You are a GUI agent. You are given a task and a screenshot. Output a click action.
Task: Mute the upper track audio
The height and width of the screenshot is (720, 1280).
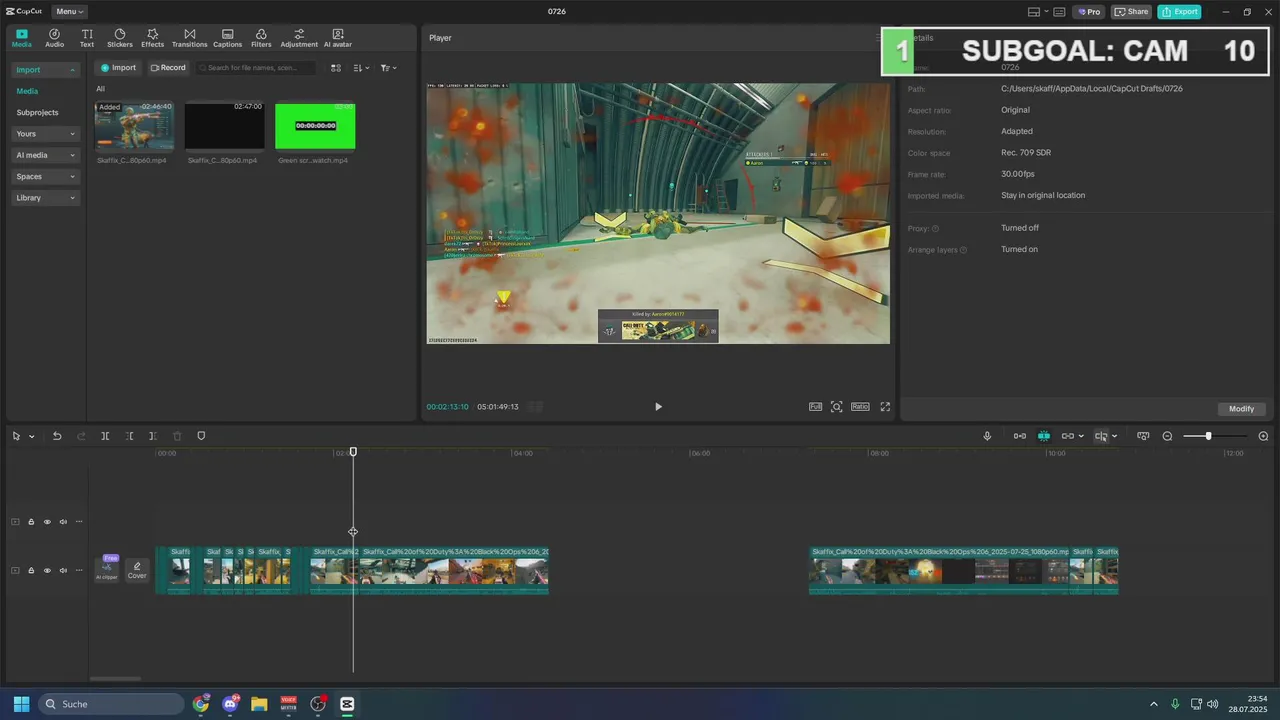(x=63, y=522)
